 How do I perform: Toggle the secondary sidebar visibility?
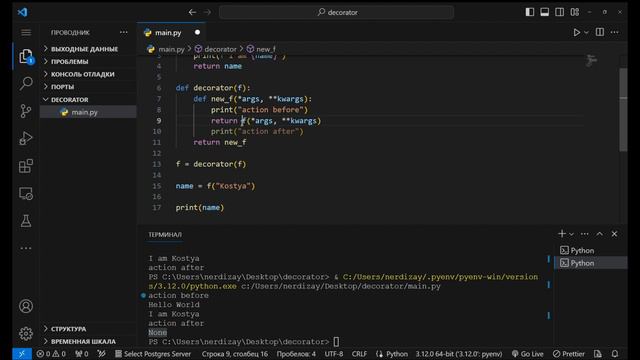[x=560, y=12]
